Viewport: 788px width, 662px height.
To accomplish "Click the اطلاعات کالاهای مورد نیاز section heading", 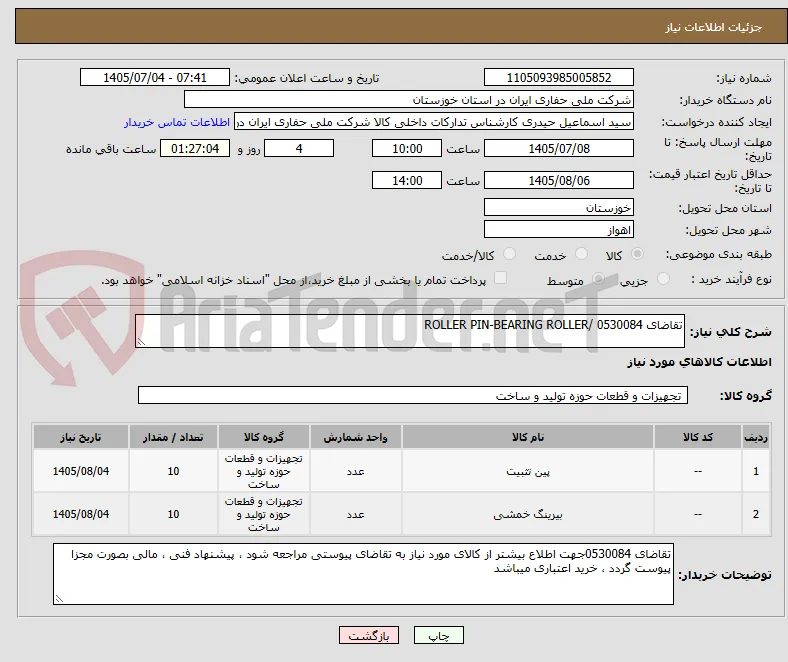I will click(x=699, y=362).
